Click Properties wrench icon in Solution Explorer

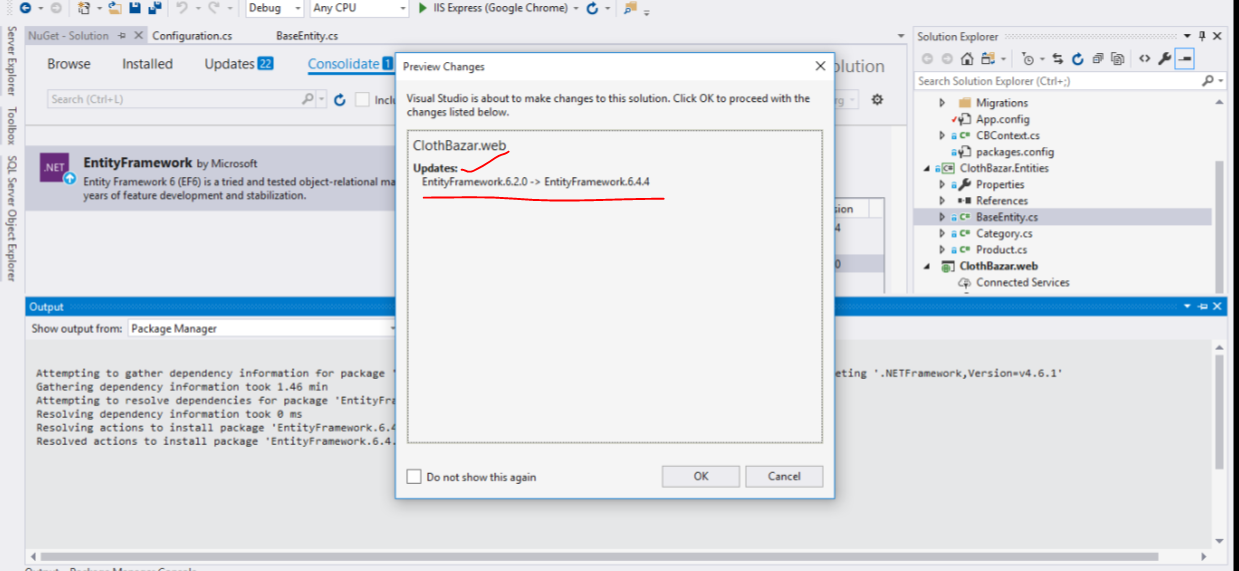click(1165, 59)
